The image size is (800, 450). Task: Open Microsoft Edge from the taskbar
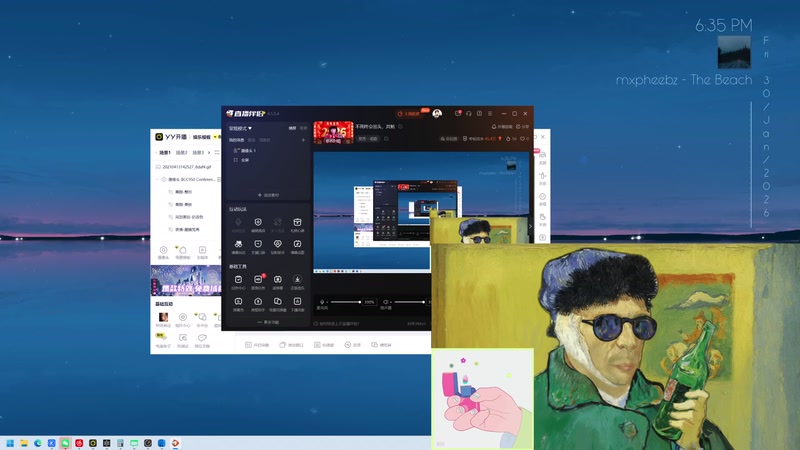pyautogui.click(x=37, y=443)
